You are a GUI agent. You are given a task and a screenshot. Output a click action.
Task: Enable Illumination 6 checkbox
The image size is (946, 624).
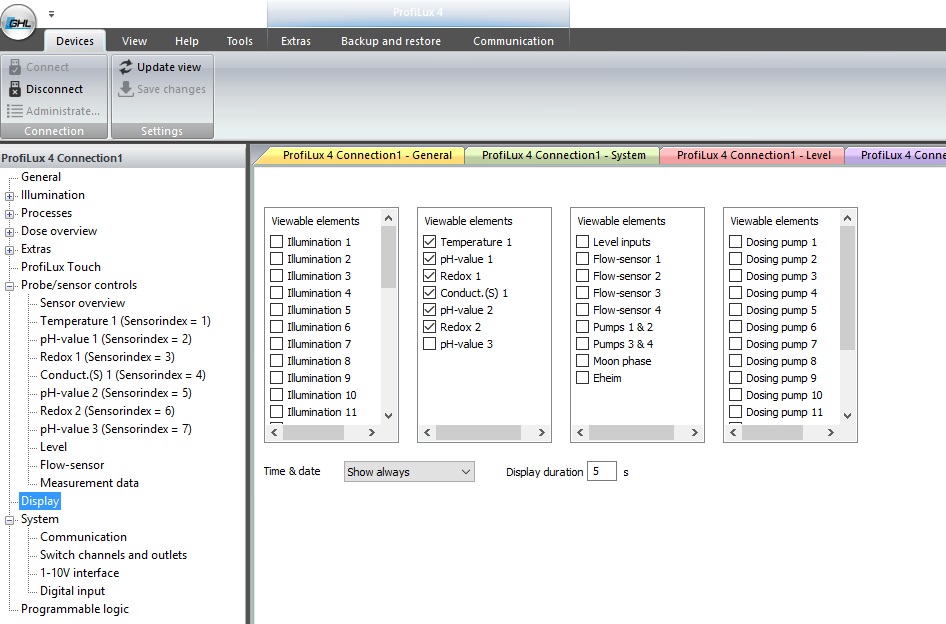pyautogui.click(x=276, y=326)
